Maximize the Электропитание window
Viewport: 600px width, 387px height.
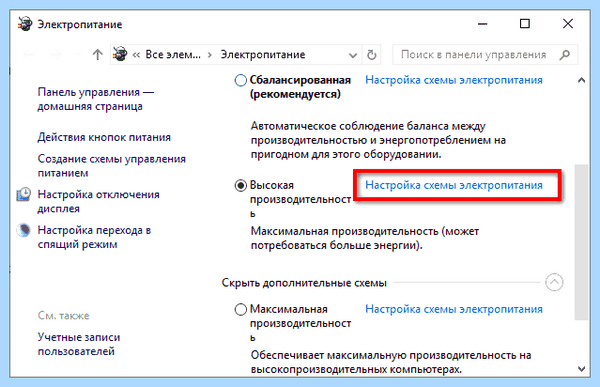[x=525, y=24]
